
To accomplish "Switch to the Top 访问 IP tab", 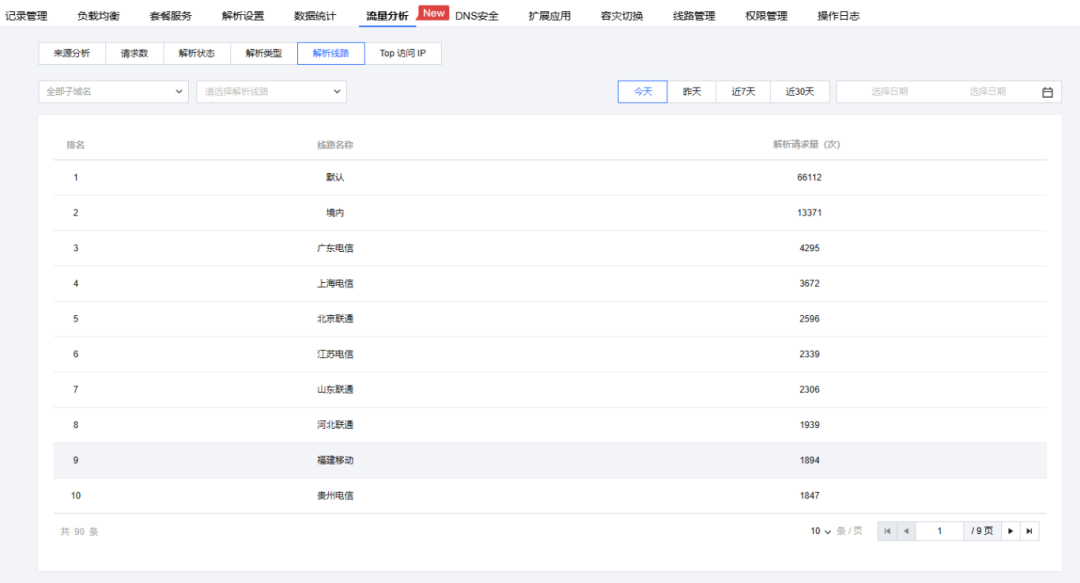I will pyautogui.click(x=403, y=53).
